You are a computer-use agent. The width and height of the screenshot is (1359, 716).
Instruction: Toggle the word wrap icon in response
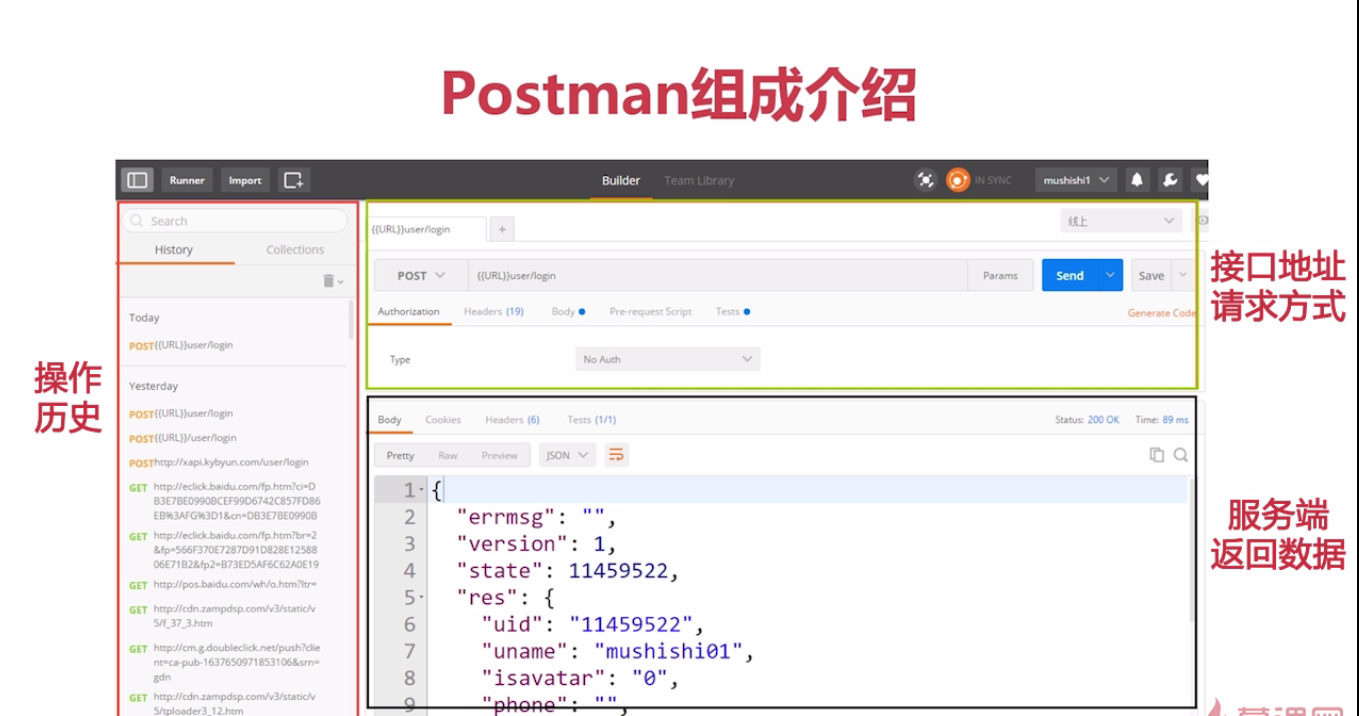pyautogui.click(x=617, y=455)
